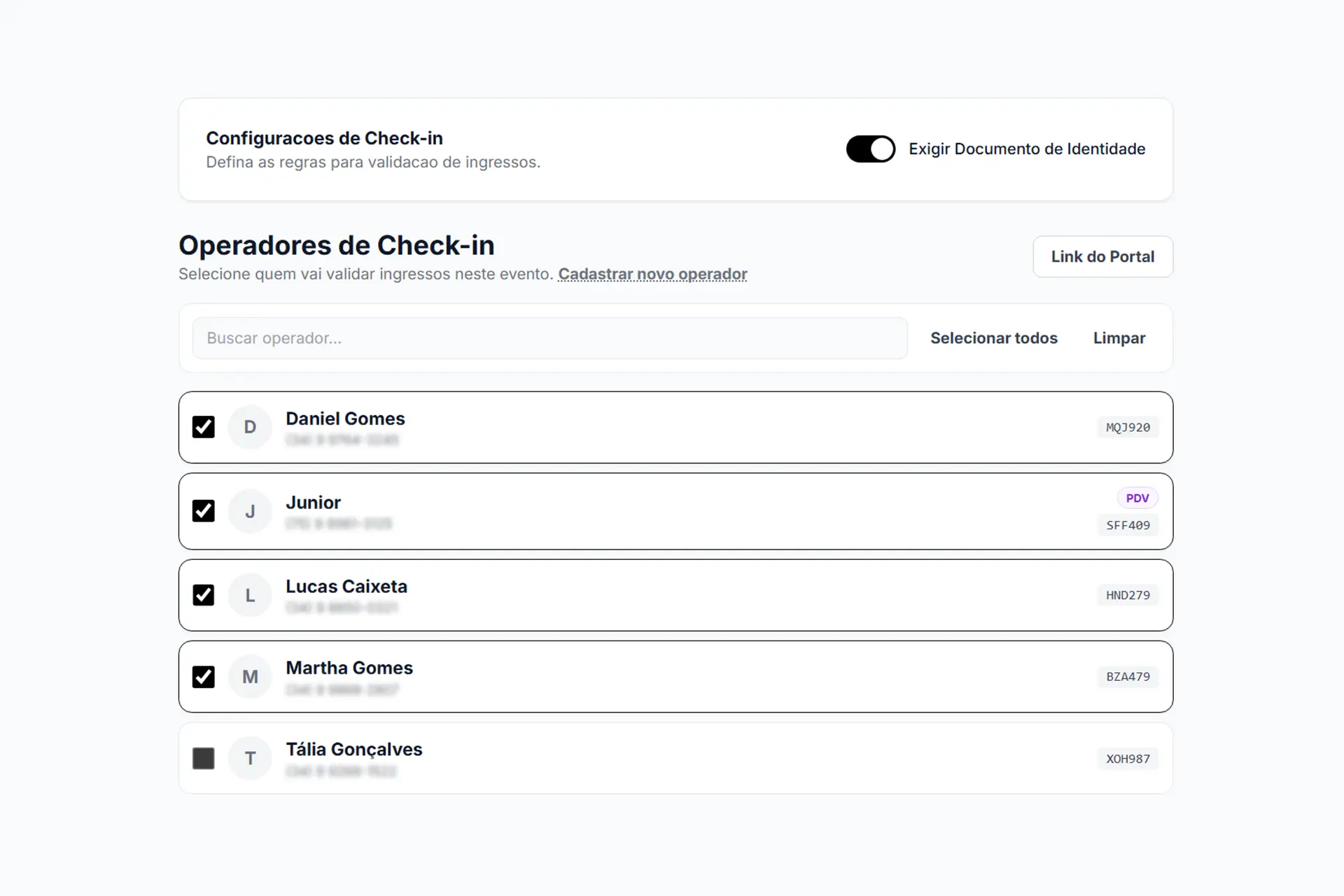Uncheck the Daniel Gomes checkbox
This screenshot has height=896, width=1344.
click(204, 427)
